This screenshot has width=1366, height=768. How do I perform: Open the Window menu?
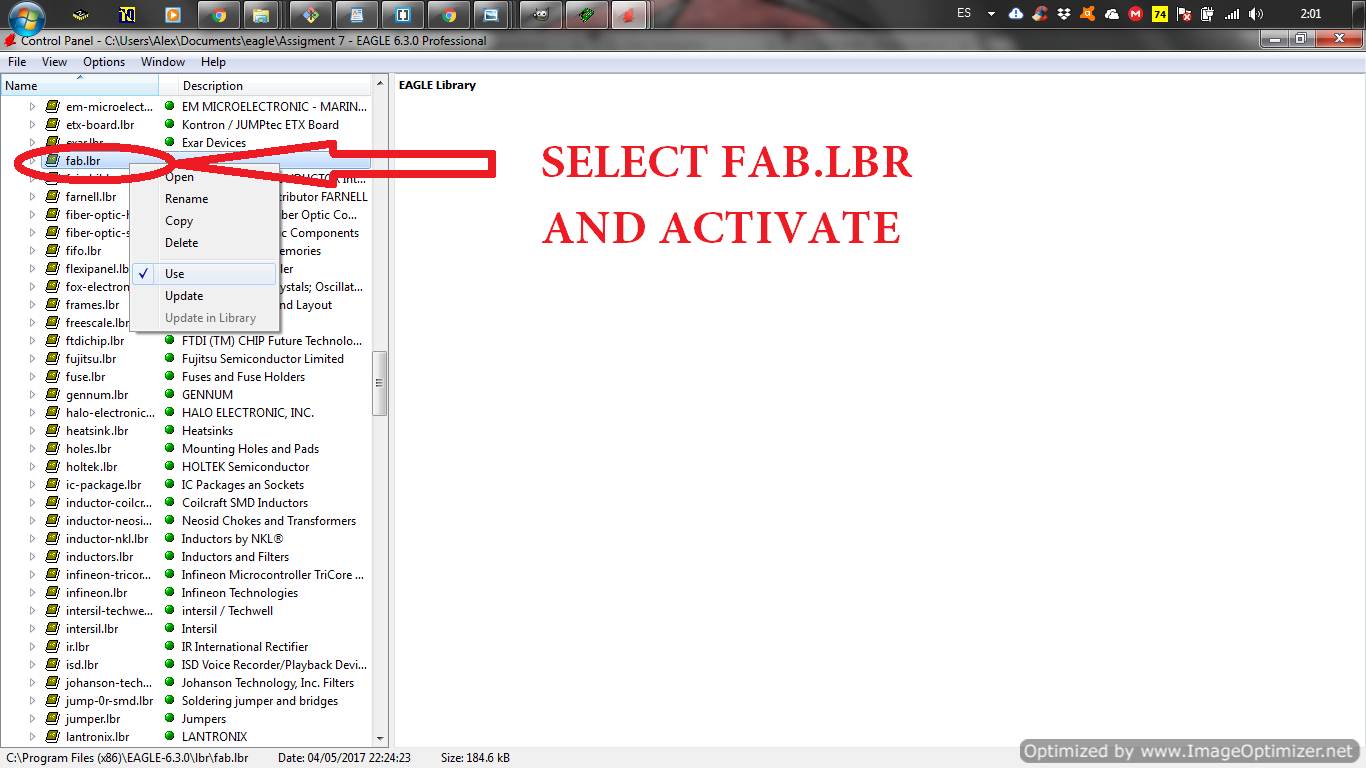pos(163,62)
